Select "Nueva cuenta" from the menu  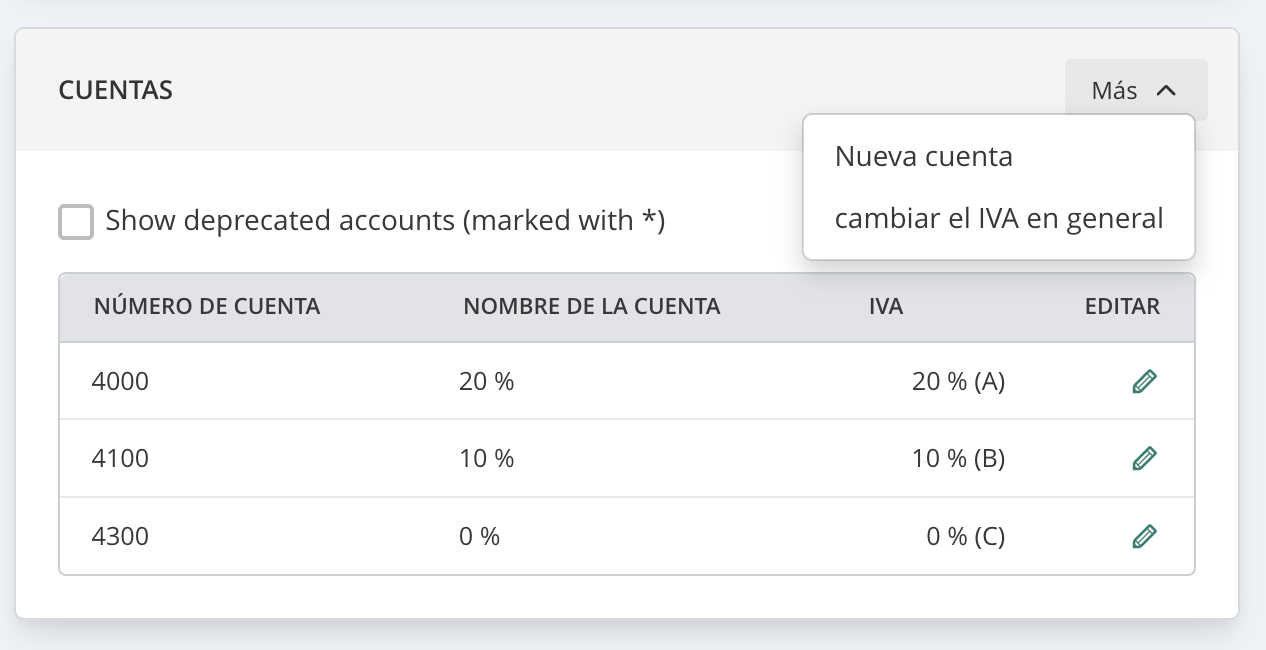tap(924, 157)
